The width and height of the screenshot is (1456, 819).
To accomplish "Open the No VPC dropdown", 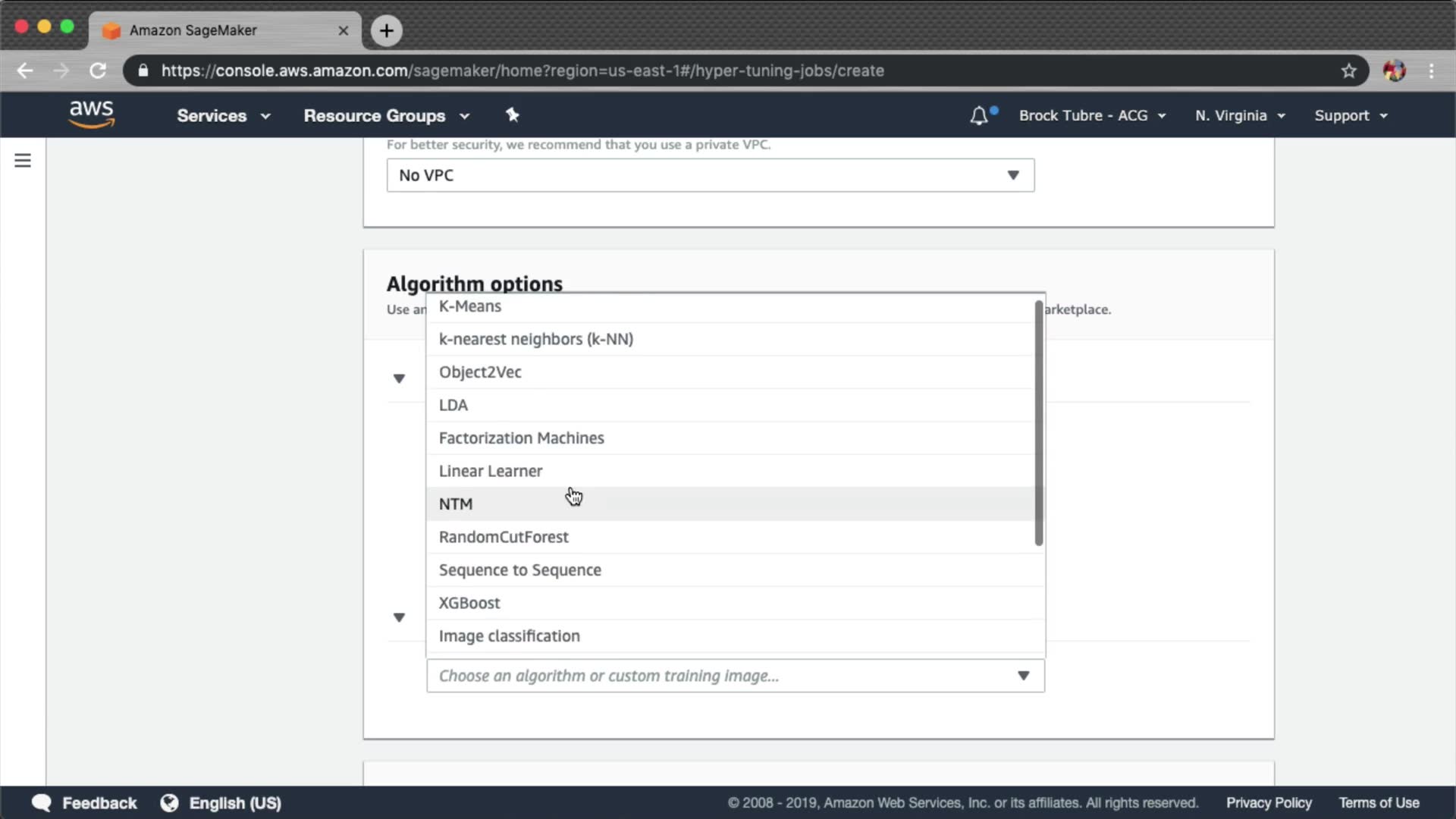I will coord(710,175).
